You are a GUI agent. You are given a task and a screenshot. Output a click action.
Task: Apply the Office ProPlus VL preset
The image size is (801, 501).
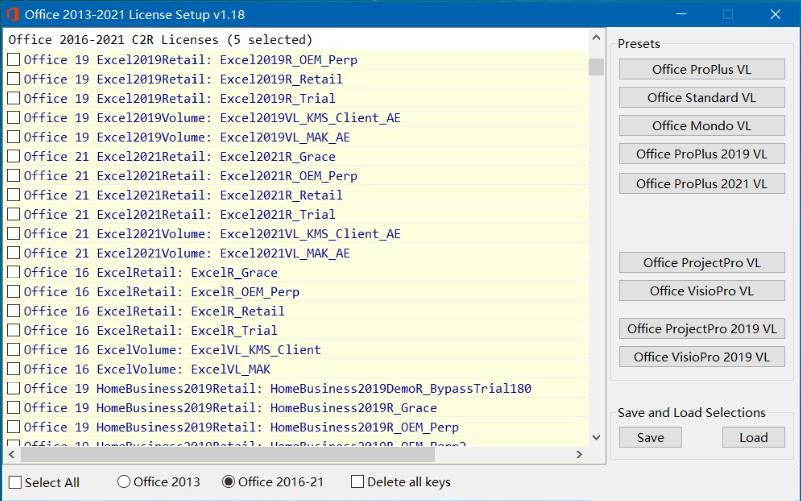point(701,70)
